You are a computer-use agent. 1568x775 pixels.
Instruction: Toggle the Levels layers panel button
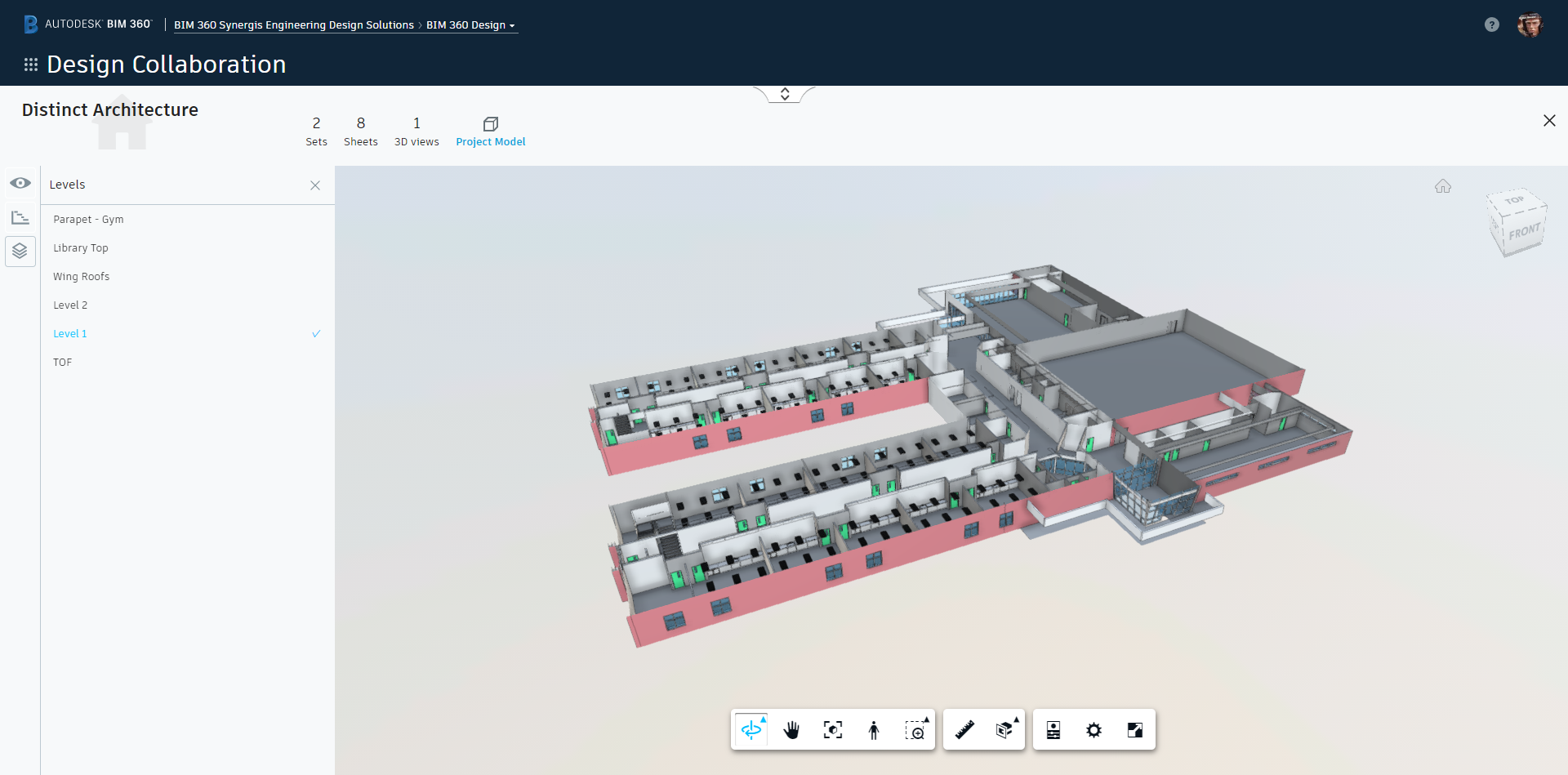pos(20,251)
